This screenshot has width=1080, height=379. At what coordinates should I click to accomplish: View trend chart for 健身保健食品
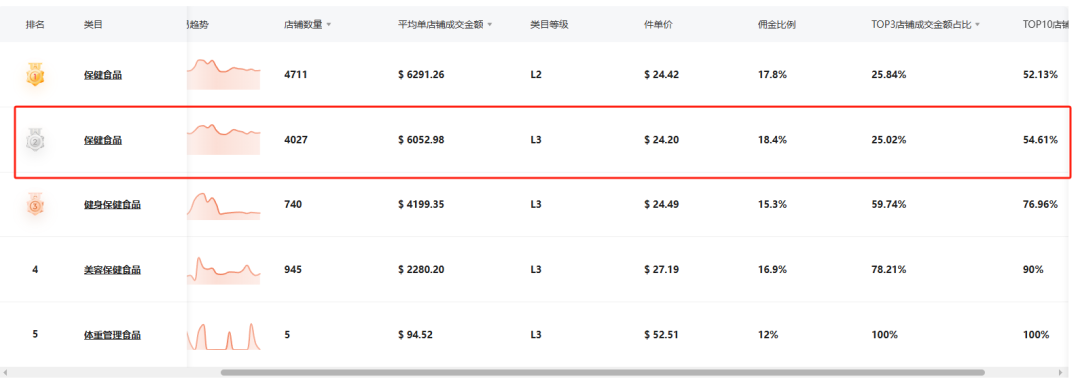(x=224, y=205)
